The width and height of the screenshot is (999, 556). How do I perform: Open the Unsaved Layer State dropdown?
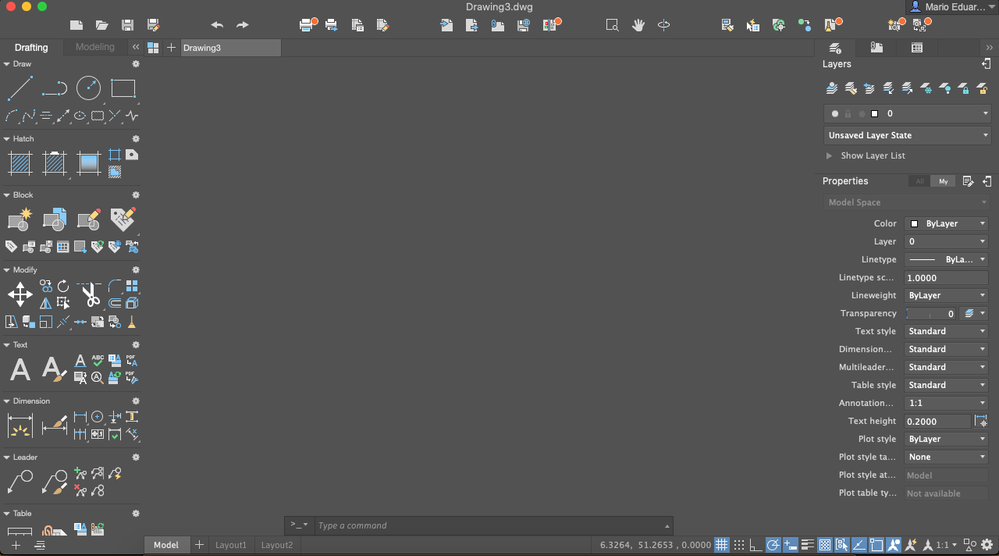907,135
